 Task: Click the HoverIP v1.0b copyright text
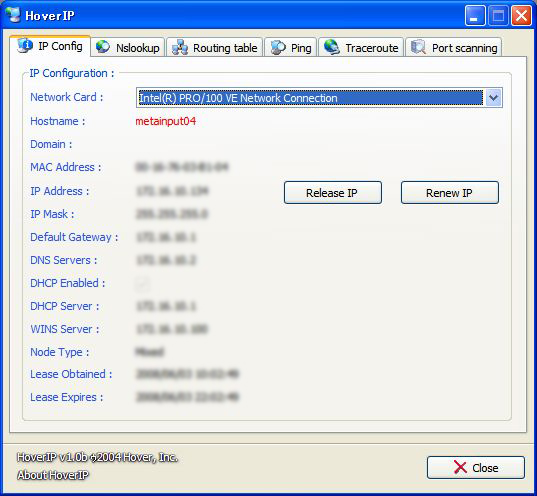point(98,457)
